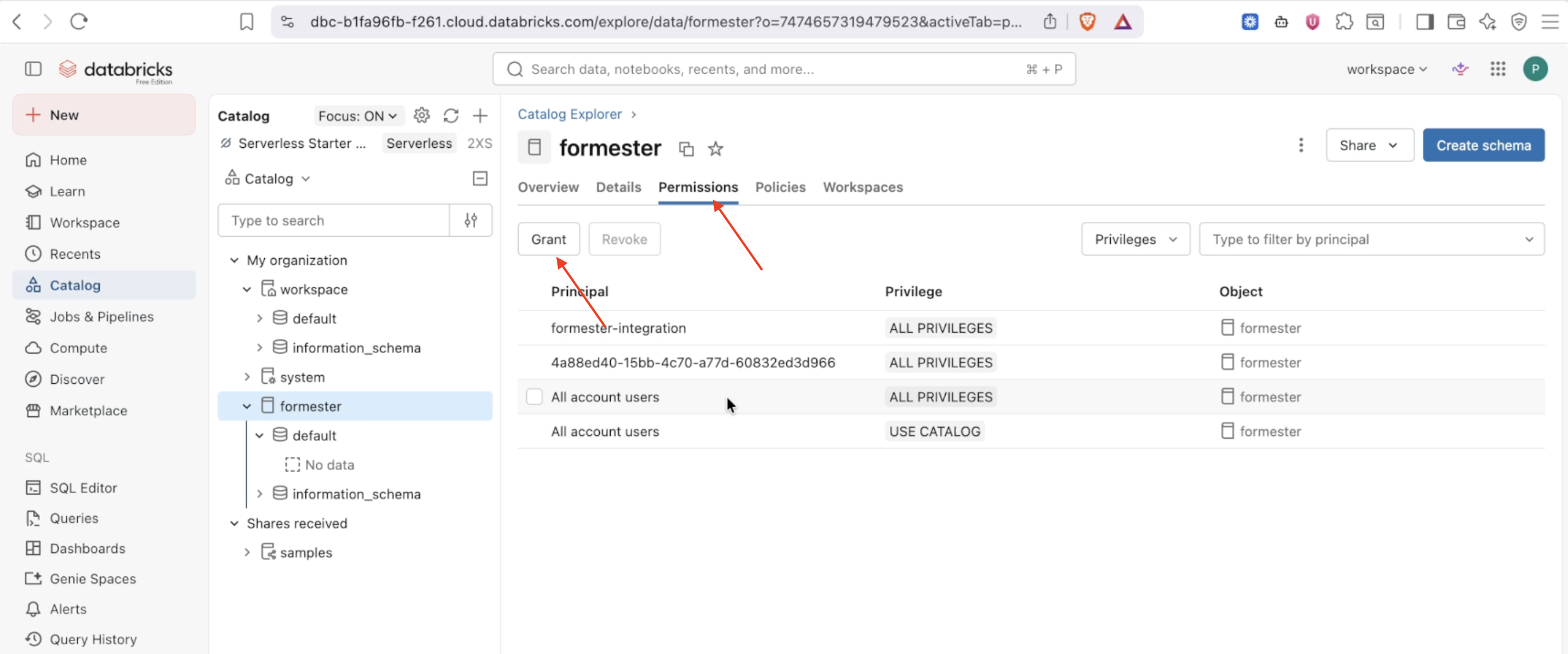Tick the checkbox for All account users ALL PRIVILEGES
The width and height of the screenshot is (1568, 654).
[x=534, y=397]
